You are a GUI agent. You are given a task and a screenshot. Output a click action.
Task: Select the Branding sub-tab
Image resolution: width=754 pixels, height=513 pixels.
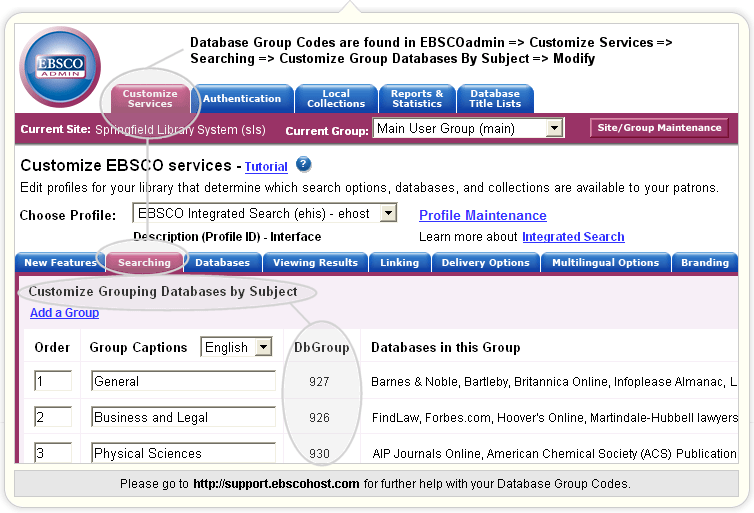pos(705,263)
